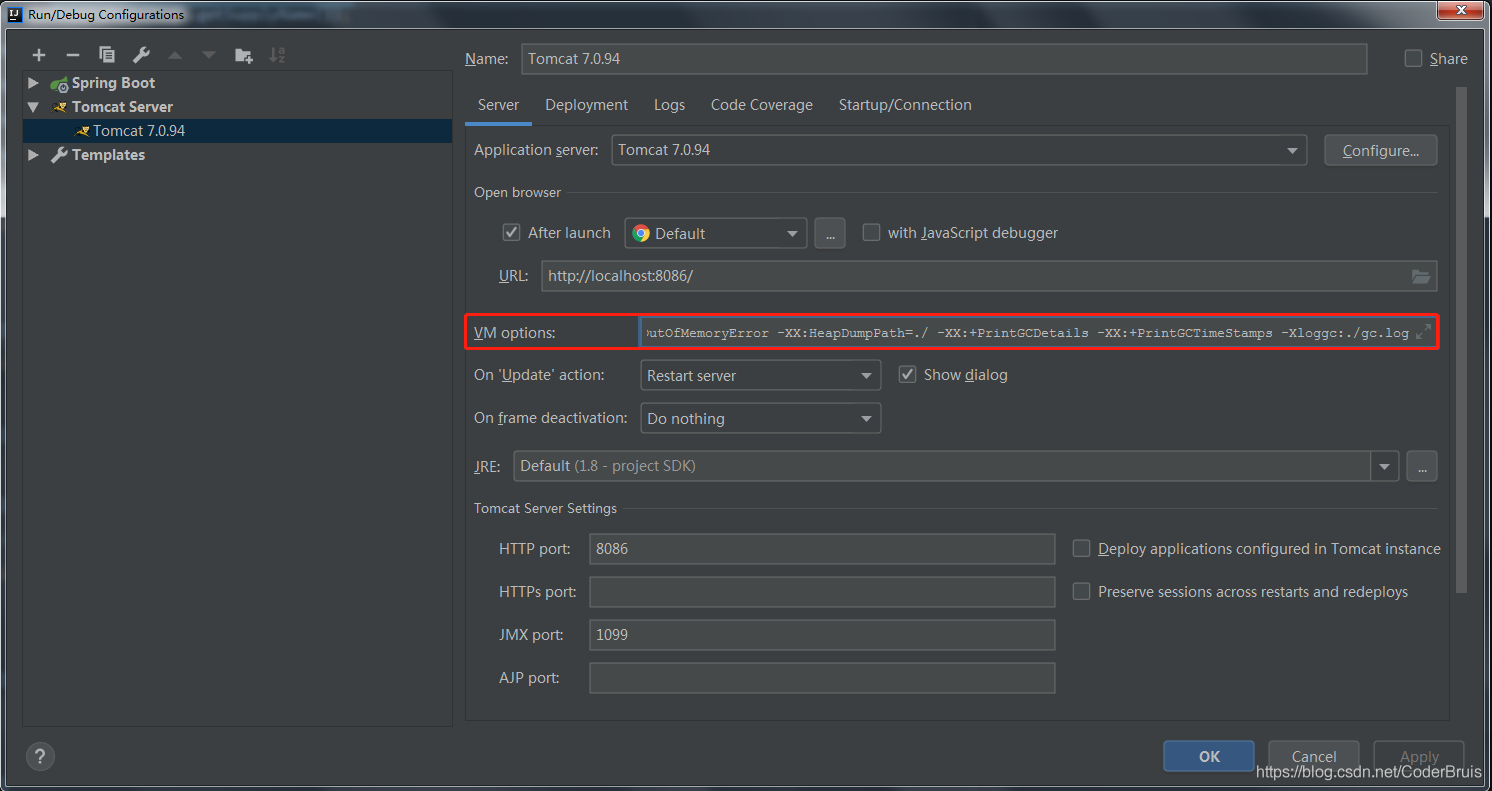Browse URL with folder icon

[x=1421, y=276]
